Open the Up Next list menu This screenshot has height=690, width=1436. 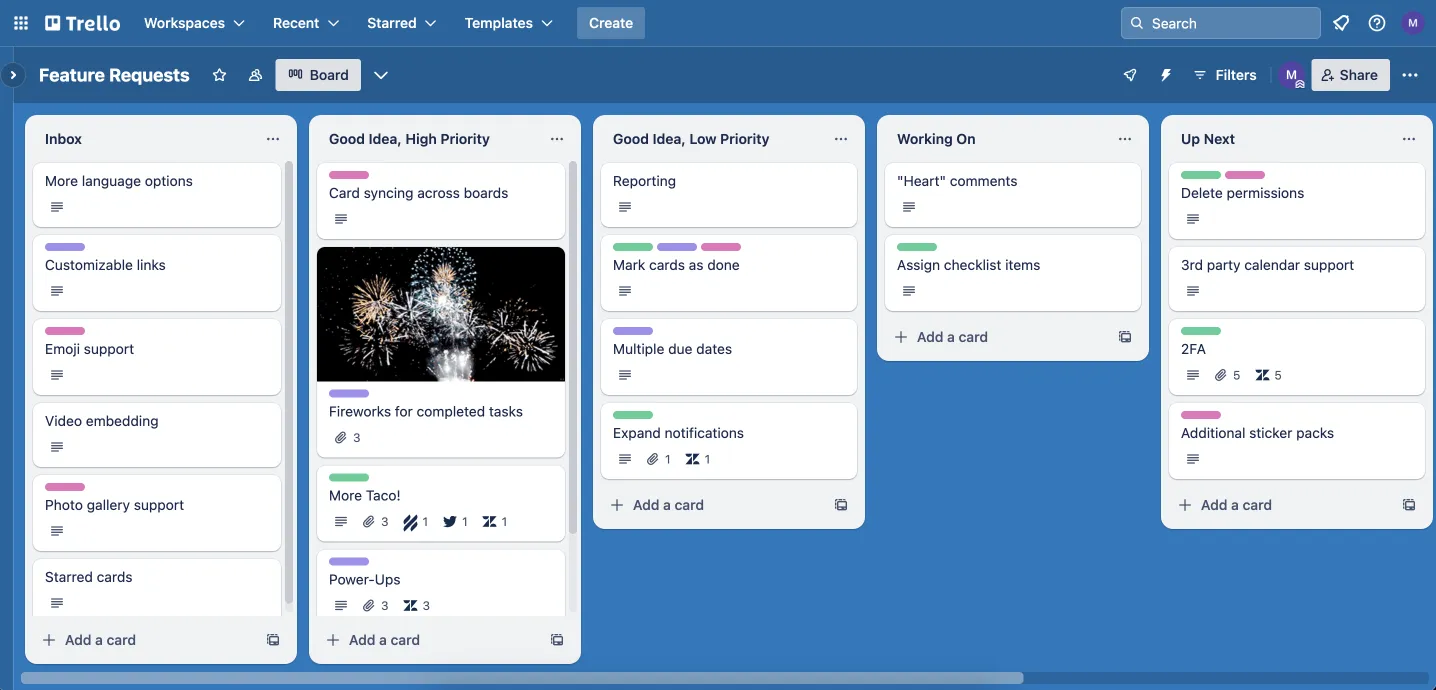point(1409,139)
